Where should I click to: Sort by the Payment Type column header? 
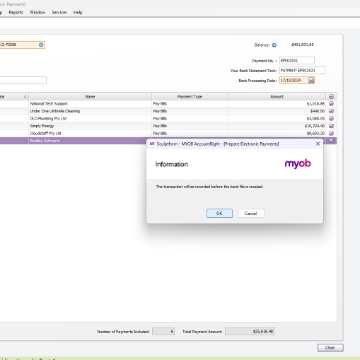190,97
